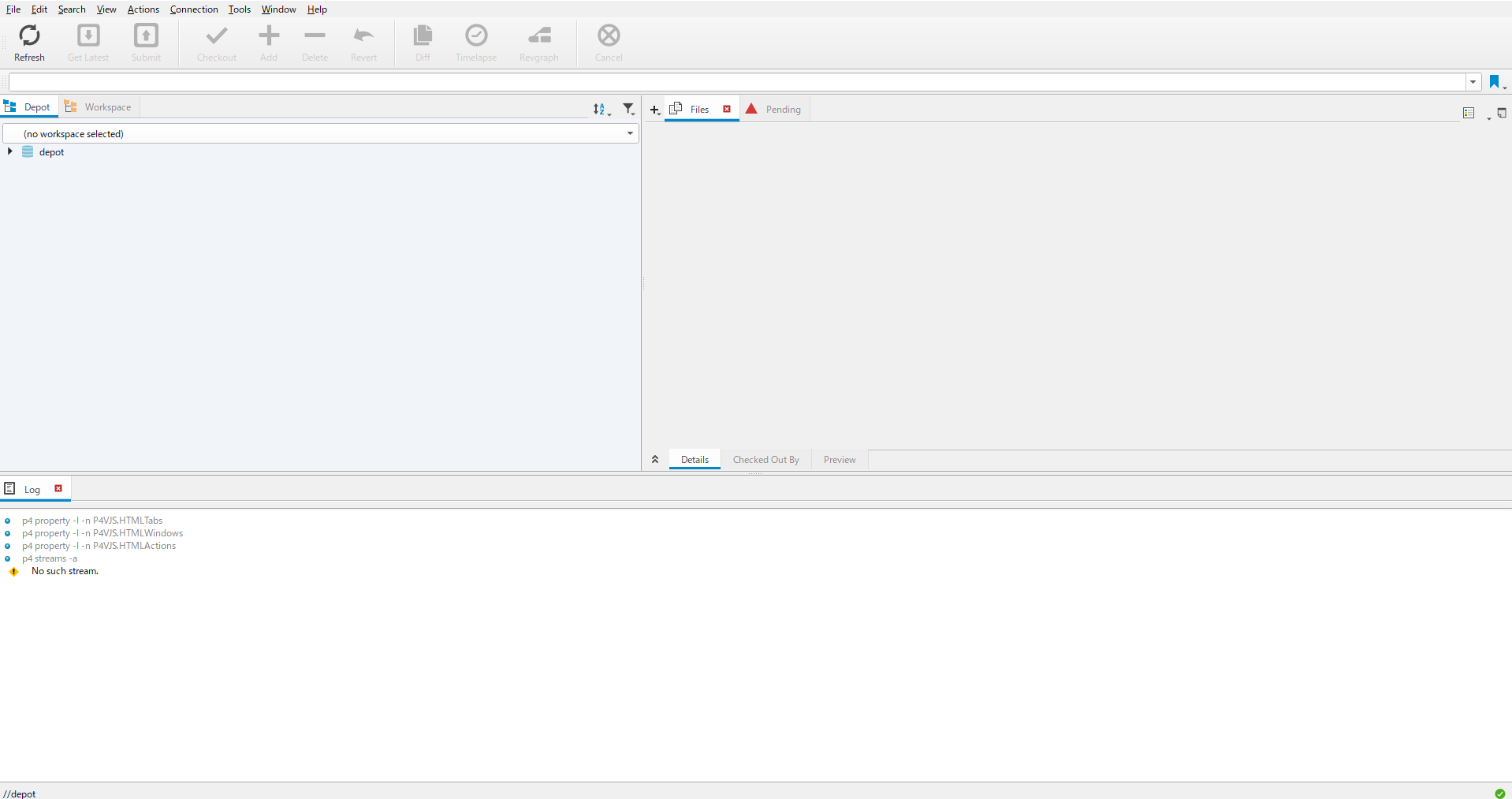Image resolution: width=1512 pixels, height=799 pixels.
Task: Open the Window menu
Action: pyautogui.click(x=279, y=9)
